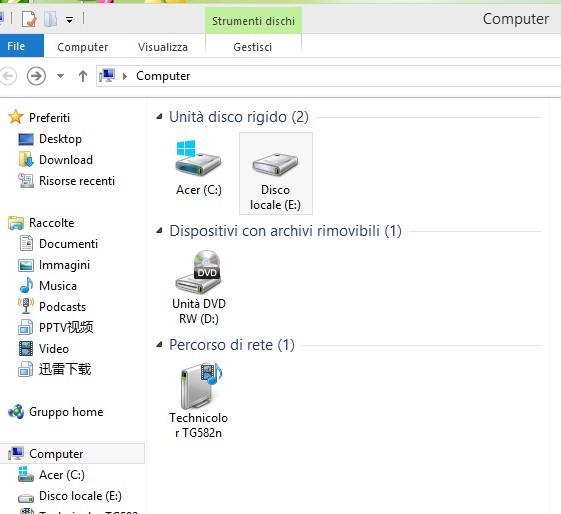Image resolution: width=561 pixels, height=514 pixels.
Task: Open the Unità DVD RW (D:) drive
Action: tap(199, 272)
